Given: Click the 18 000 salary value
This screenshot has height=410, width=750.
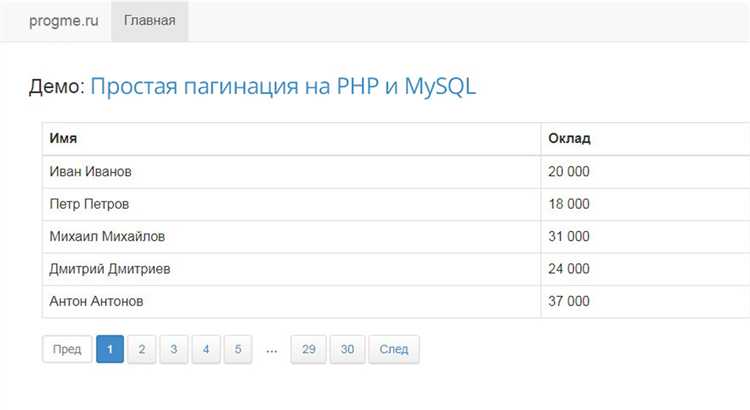Looking at the screenshot, I should click(x=569, y=204).
